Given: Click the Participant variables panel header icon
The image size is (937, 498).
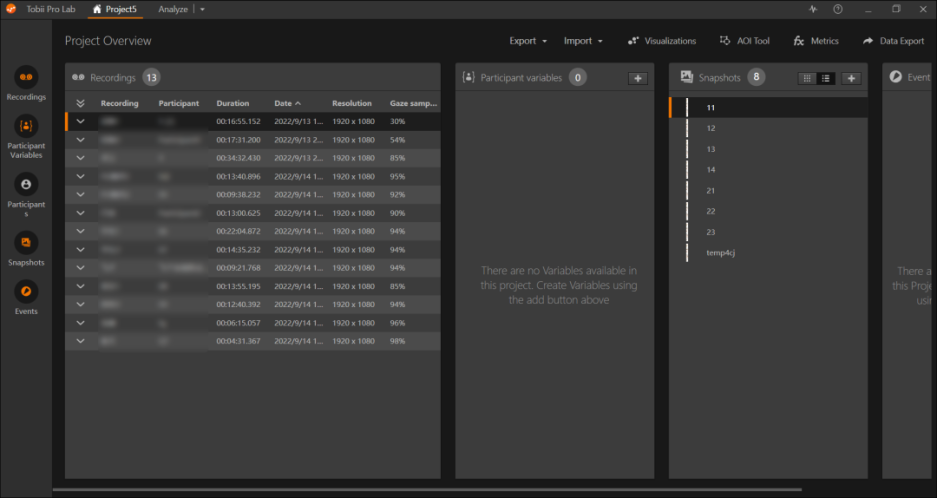Looking at the screenshot, I should pyautogui.click(x=468, y=77).
